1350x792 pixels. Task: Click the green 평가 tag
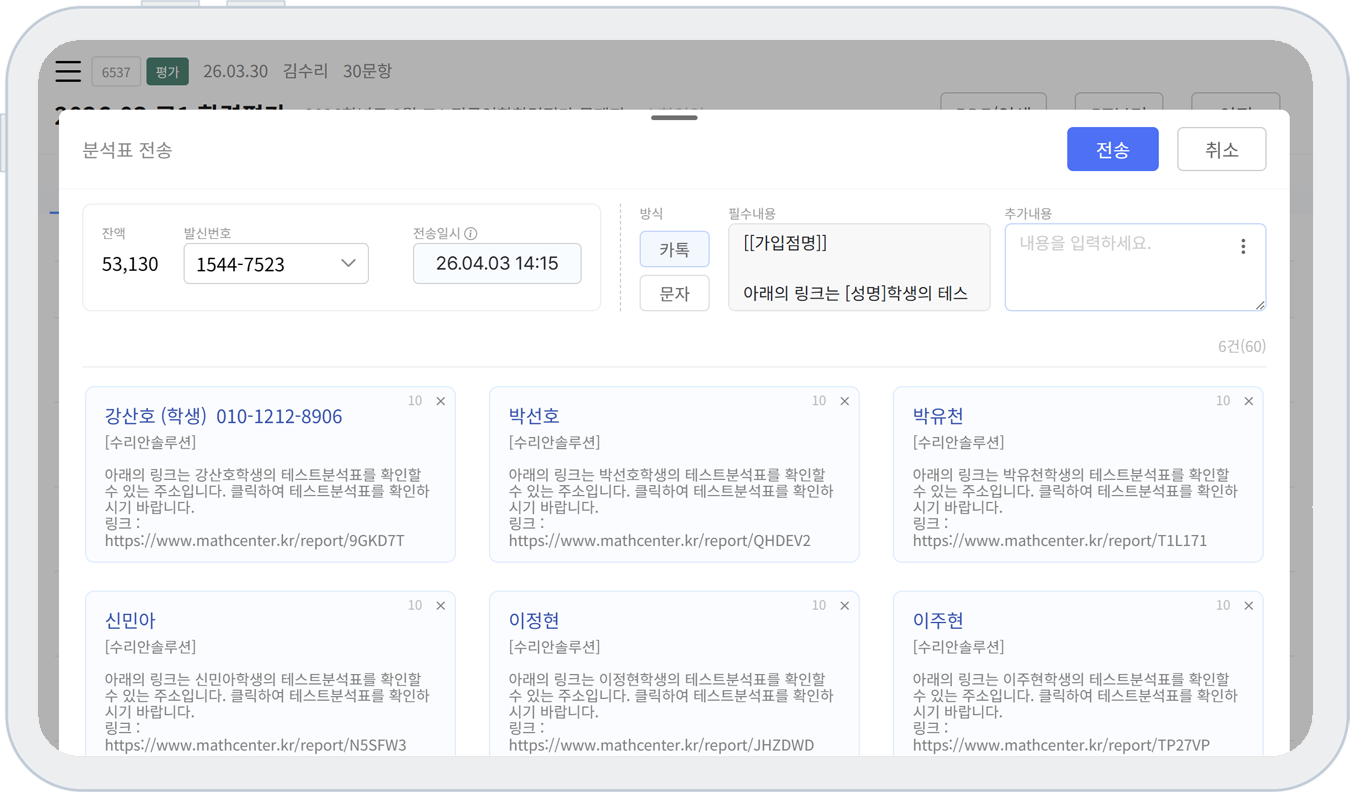pos(167,72)
